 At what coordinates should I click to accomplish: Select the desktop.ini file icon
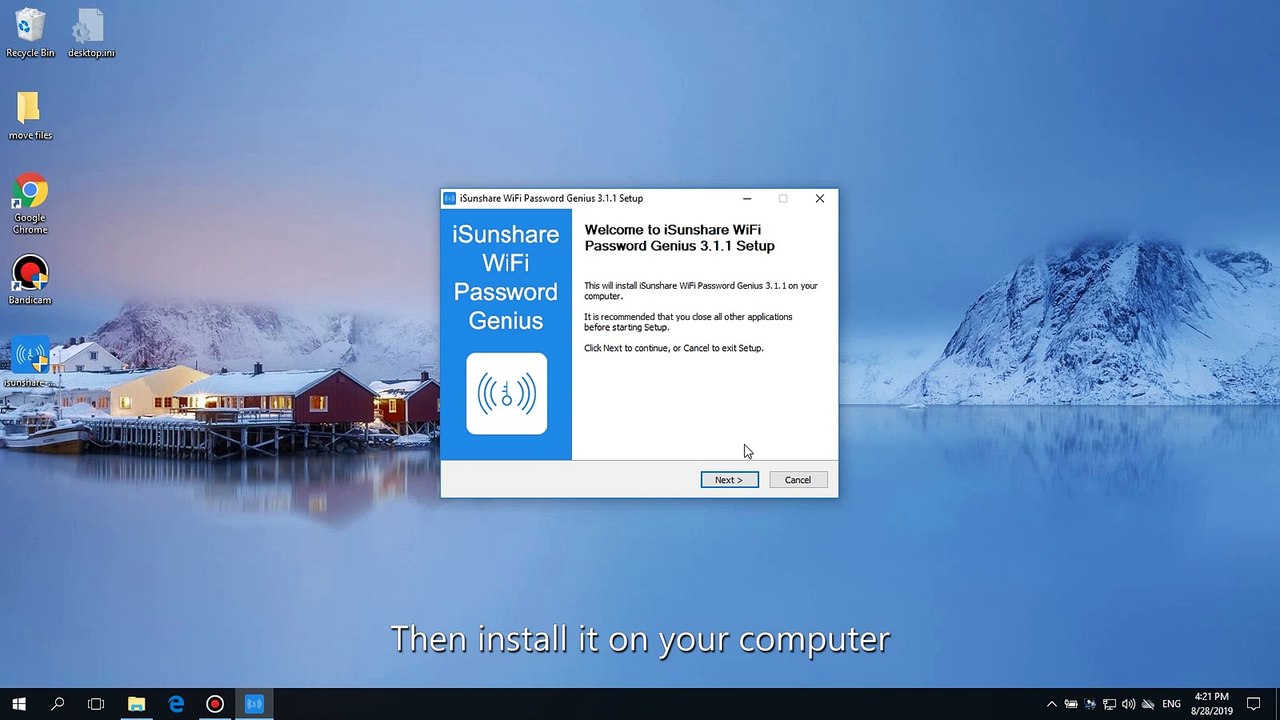tap(91, 33)
